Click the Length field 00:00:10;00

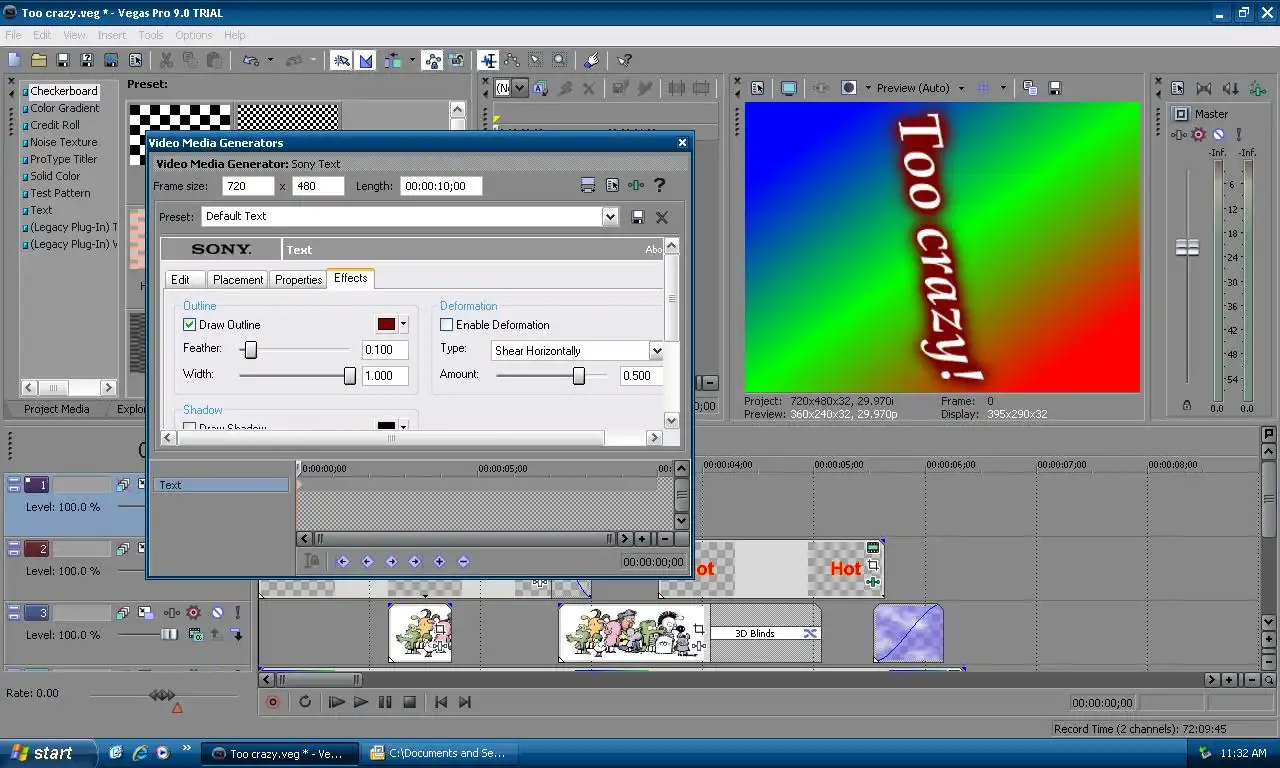pyautogui.click(x=441, y=186)
